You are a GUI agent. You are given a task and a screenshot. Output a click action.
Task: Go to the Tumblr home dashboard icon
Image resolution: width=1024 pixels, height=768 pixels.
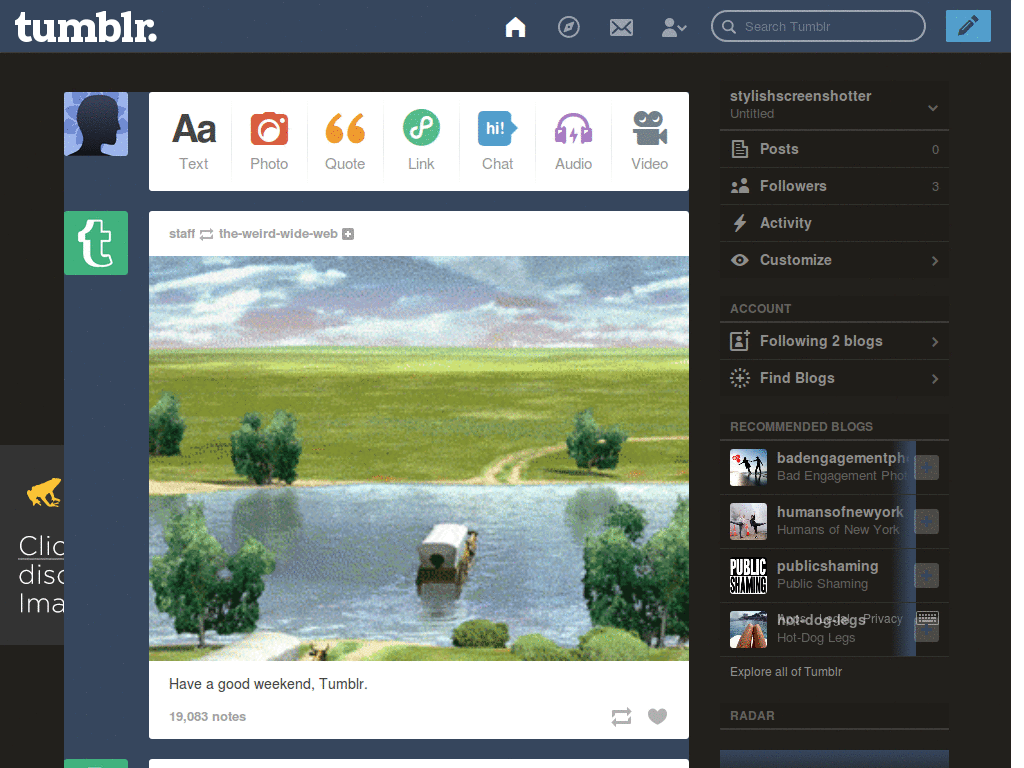click(515, 27)
